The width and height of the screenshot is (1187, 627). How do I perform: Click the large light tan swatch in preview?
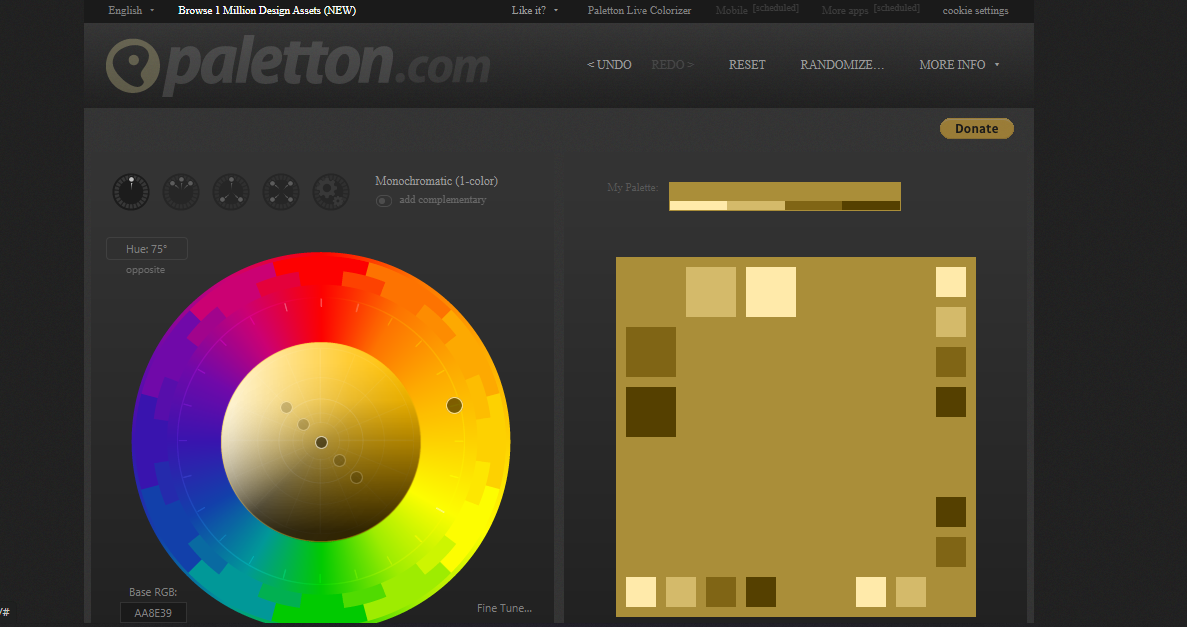coord(711,292)
